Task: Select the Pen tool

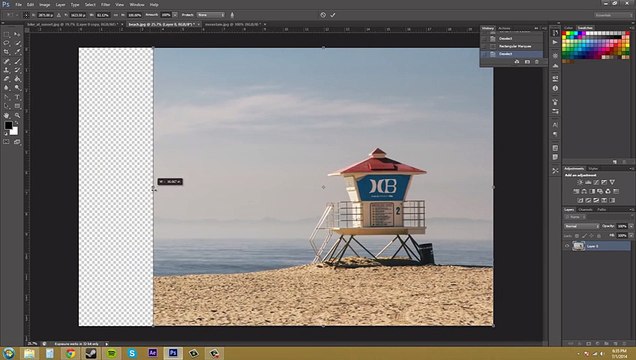Action: pyautogui.click(x=6, y=96)
